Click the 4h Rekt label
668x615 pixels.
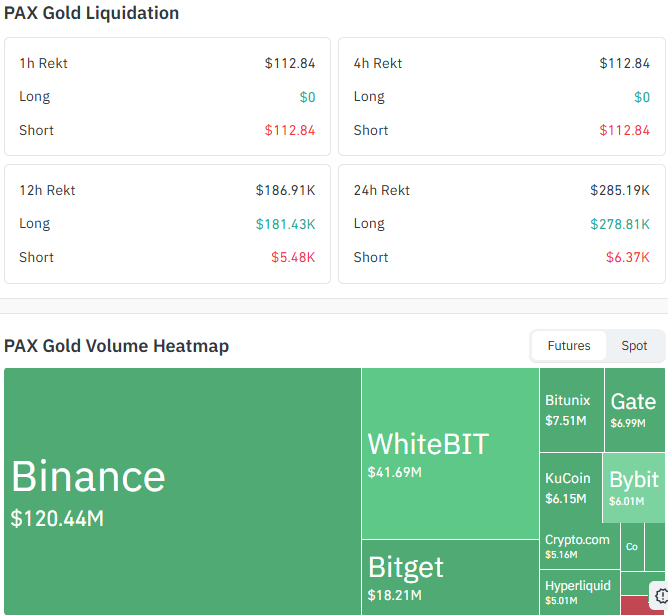click(x=378, y=63)
